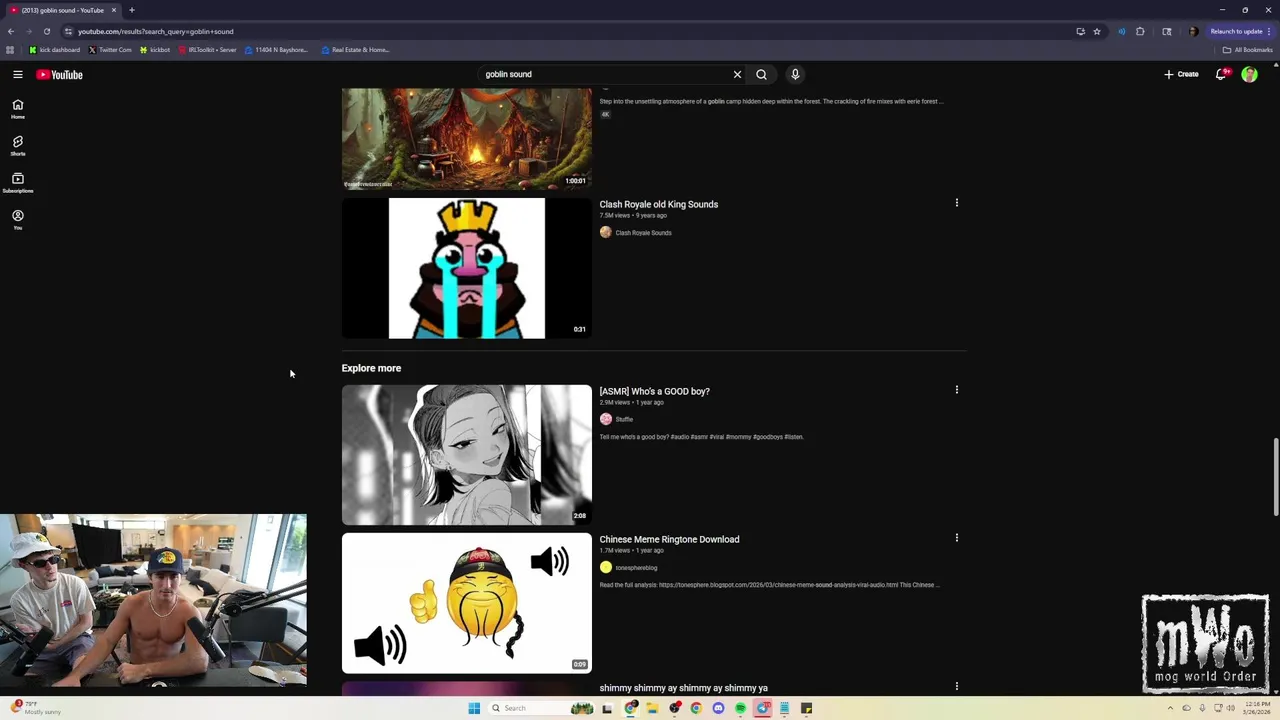The width and height of the screenshot is (1280, 720).
Task: Click the tonesphereblog channel avatar
Action: (x=605, y=567)
